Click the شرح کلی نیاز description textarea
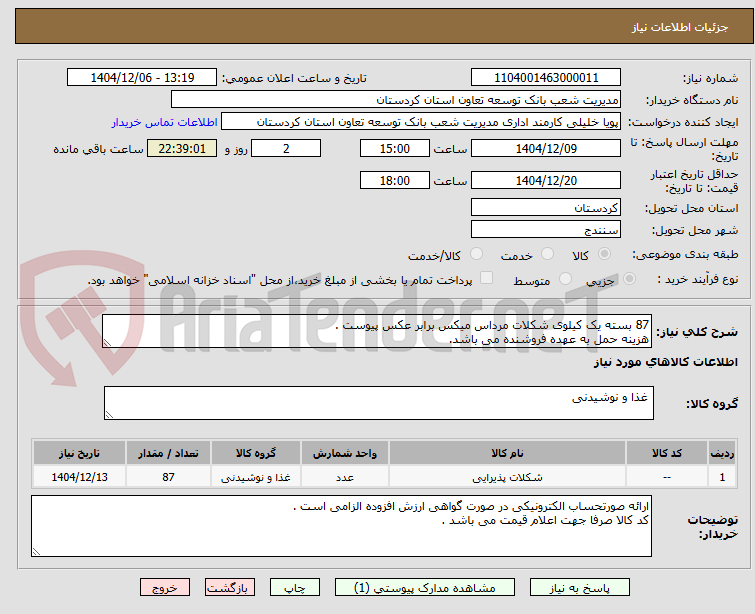Screen dimensions: 755x614 click(x=377, y=331)
